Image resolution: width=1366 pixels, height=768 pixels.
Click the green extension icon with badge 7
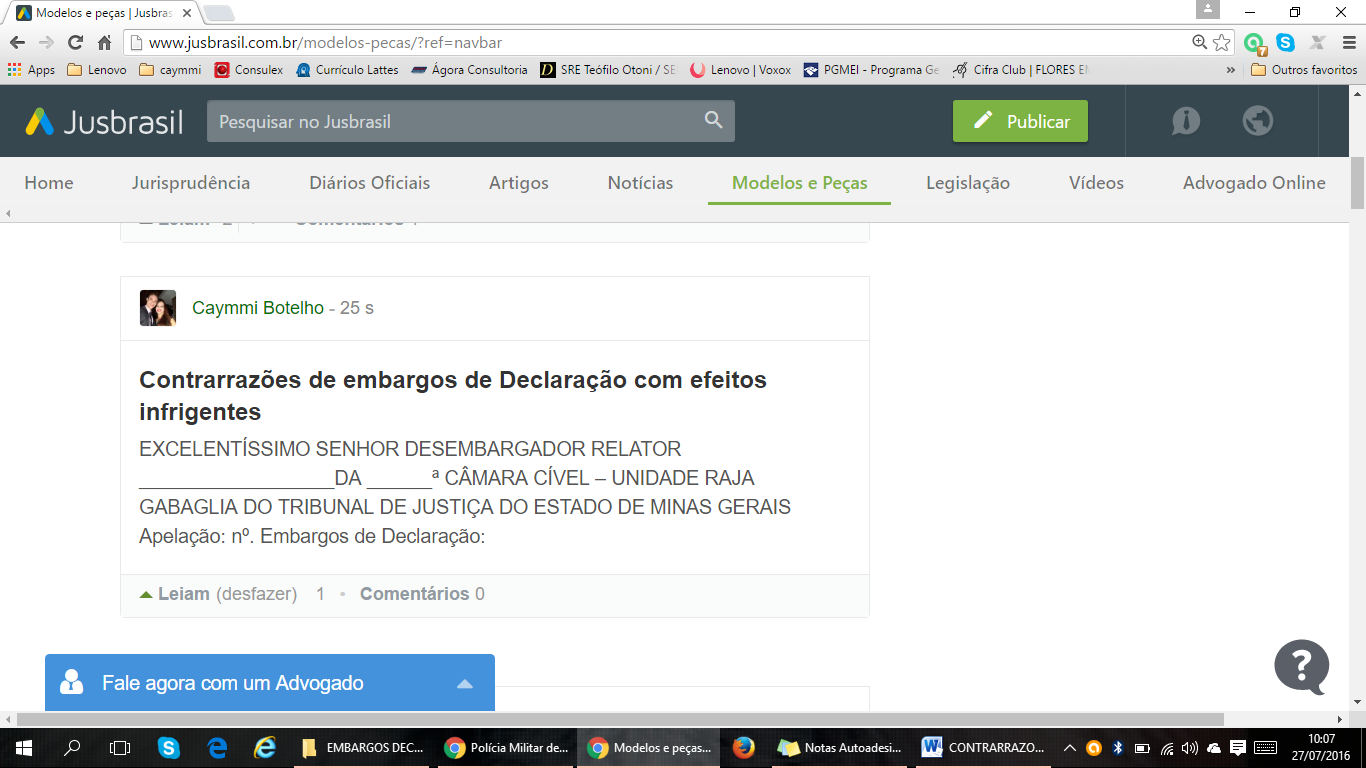pos(1255,44)
